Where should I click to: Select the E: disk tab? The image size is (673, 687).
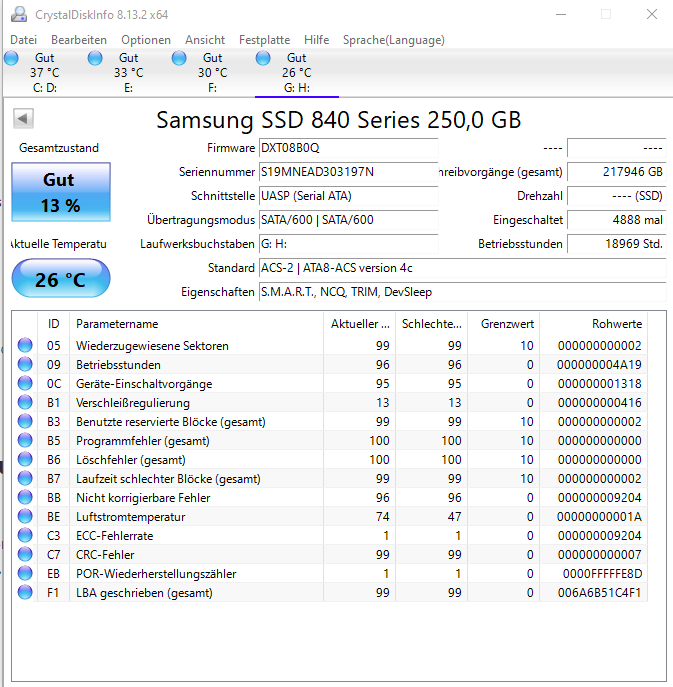pos(128,73)
